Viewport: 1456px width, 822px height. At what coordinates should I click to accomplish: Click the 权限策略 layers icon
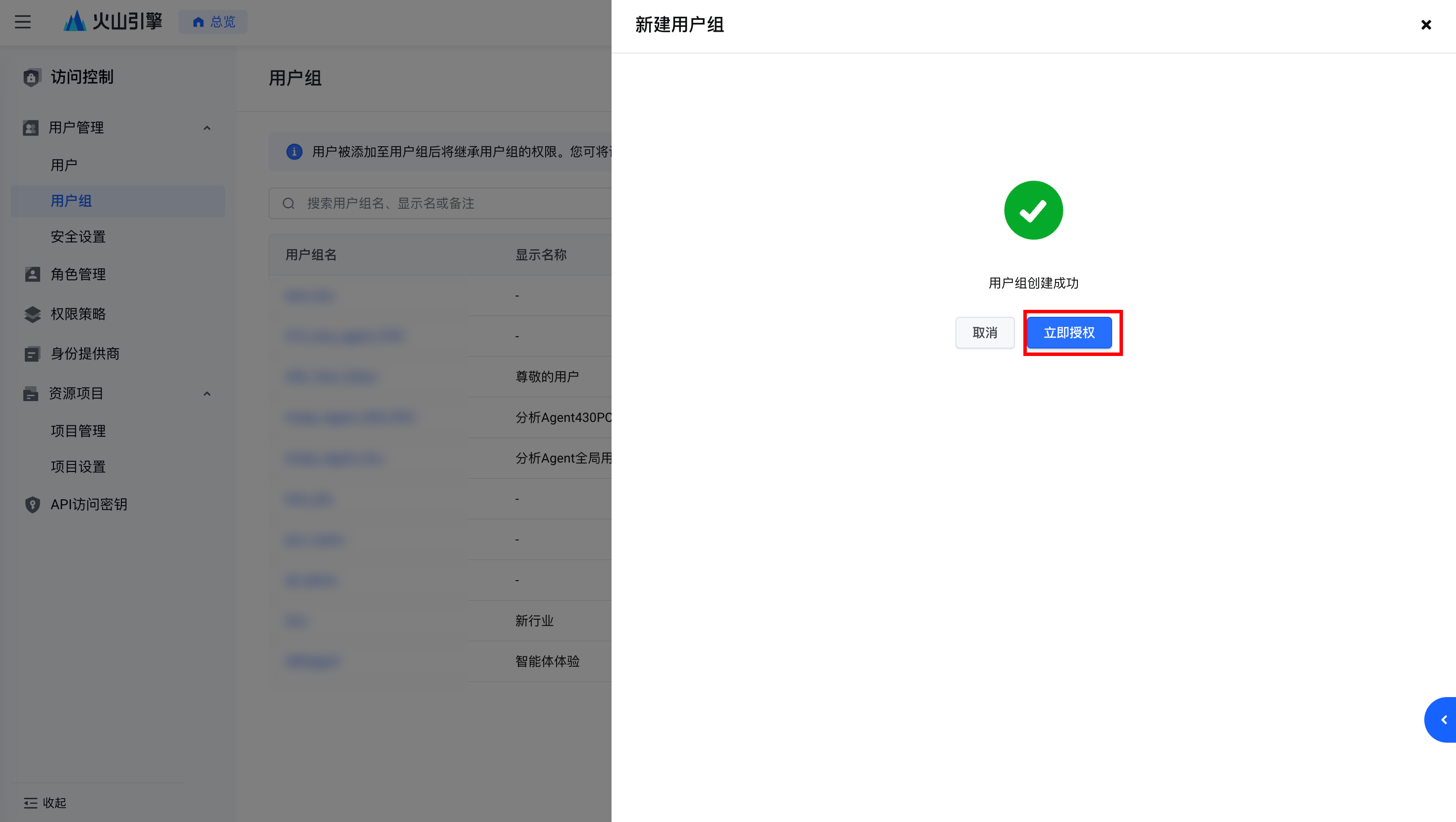point(32,314)
